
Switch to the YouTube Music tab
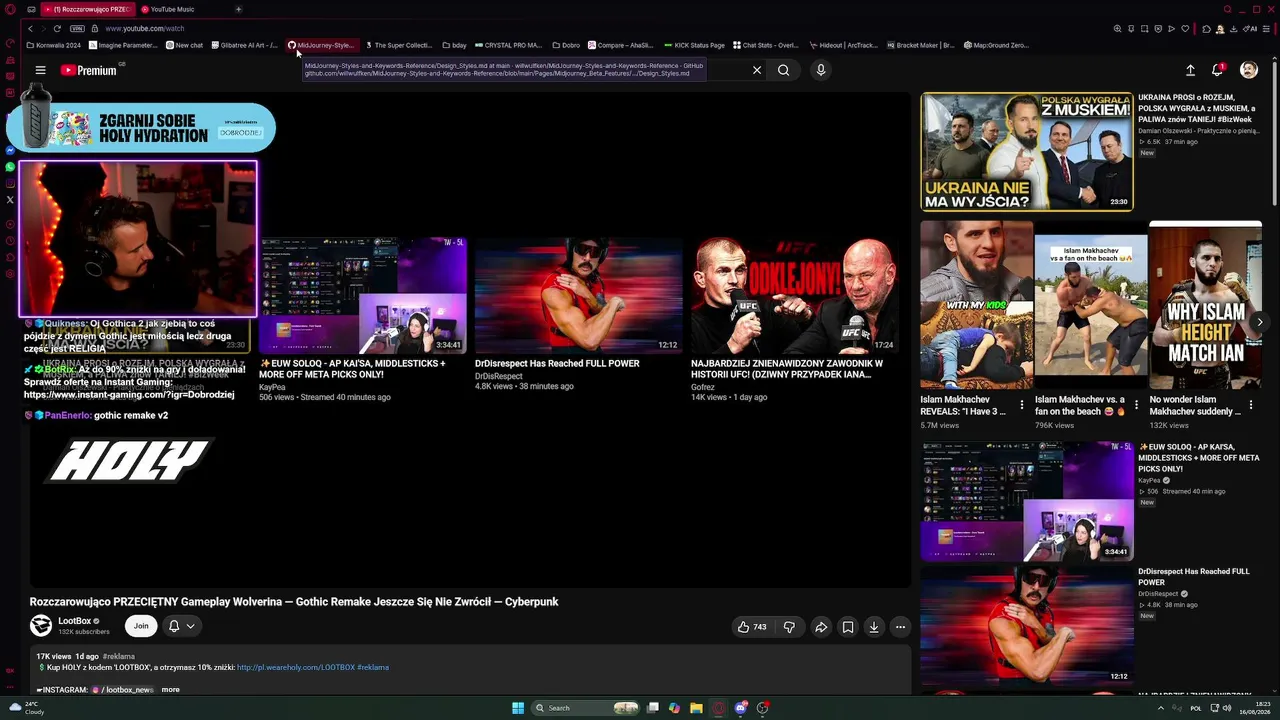pos(172,9)
